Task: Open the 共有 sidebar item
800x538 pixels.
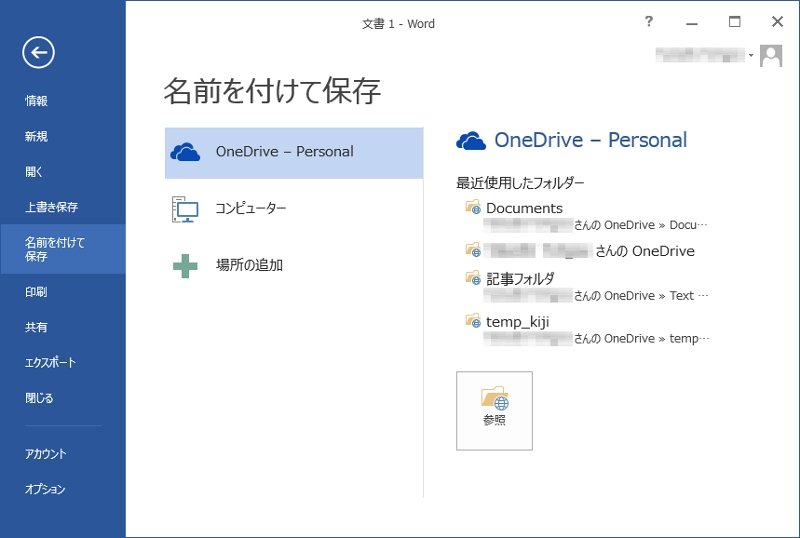Action: (x=36, y=327)
